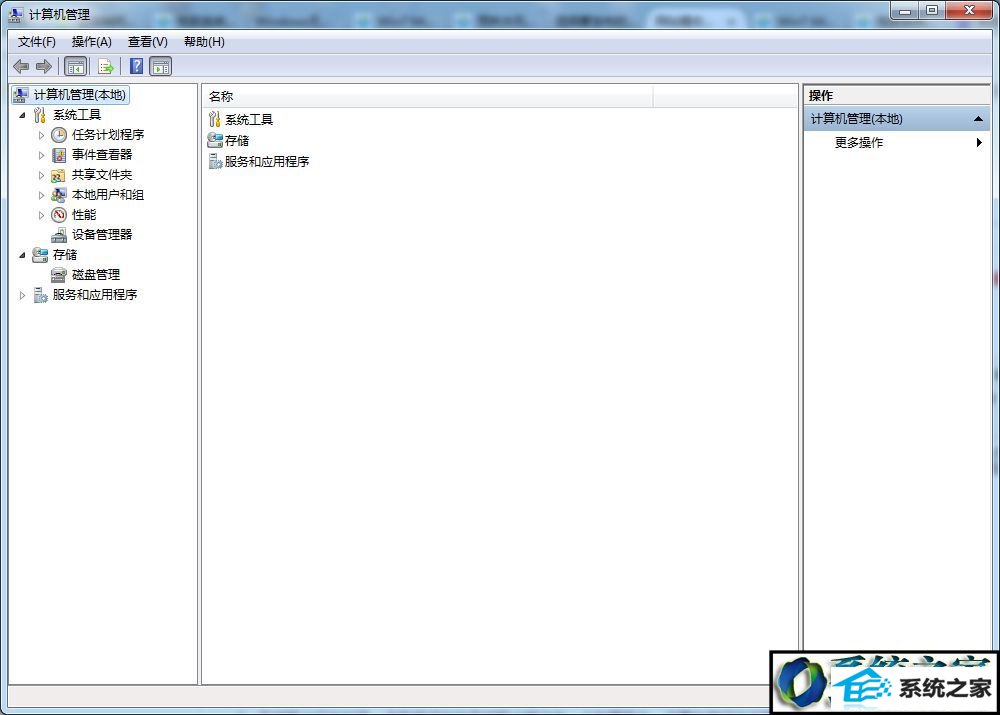Screen dimensions: 1000x715
Task: Collapse the 存储 tree node
Action: [22, 255]
